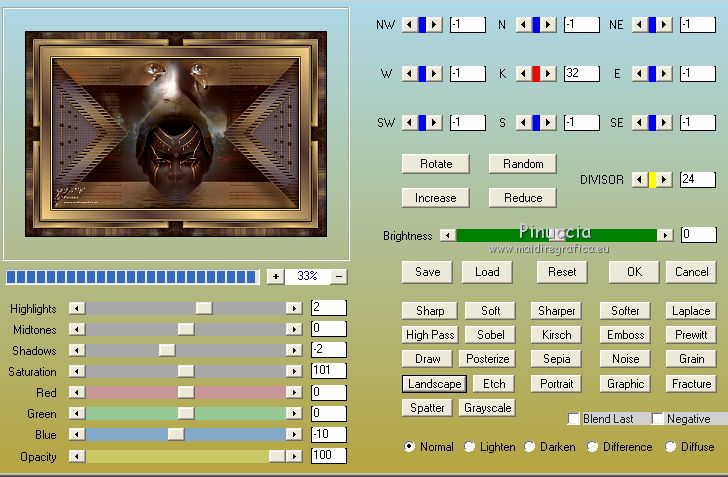
Task: Click the Blue value input field
Action: 328,435
